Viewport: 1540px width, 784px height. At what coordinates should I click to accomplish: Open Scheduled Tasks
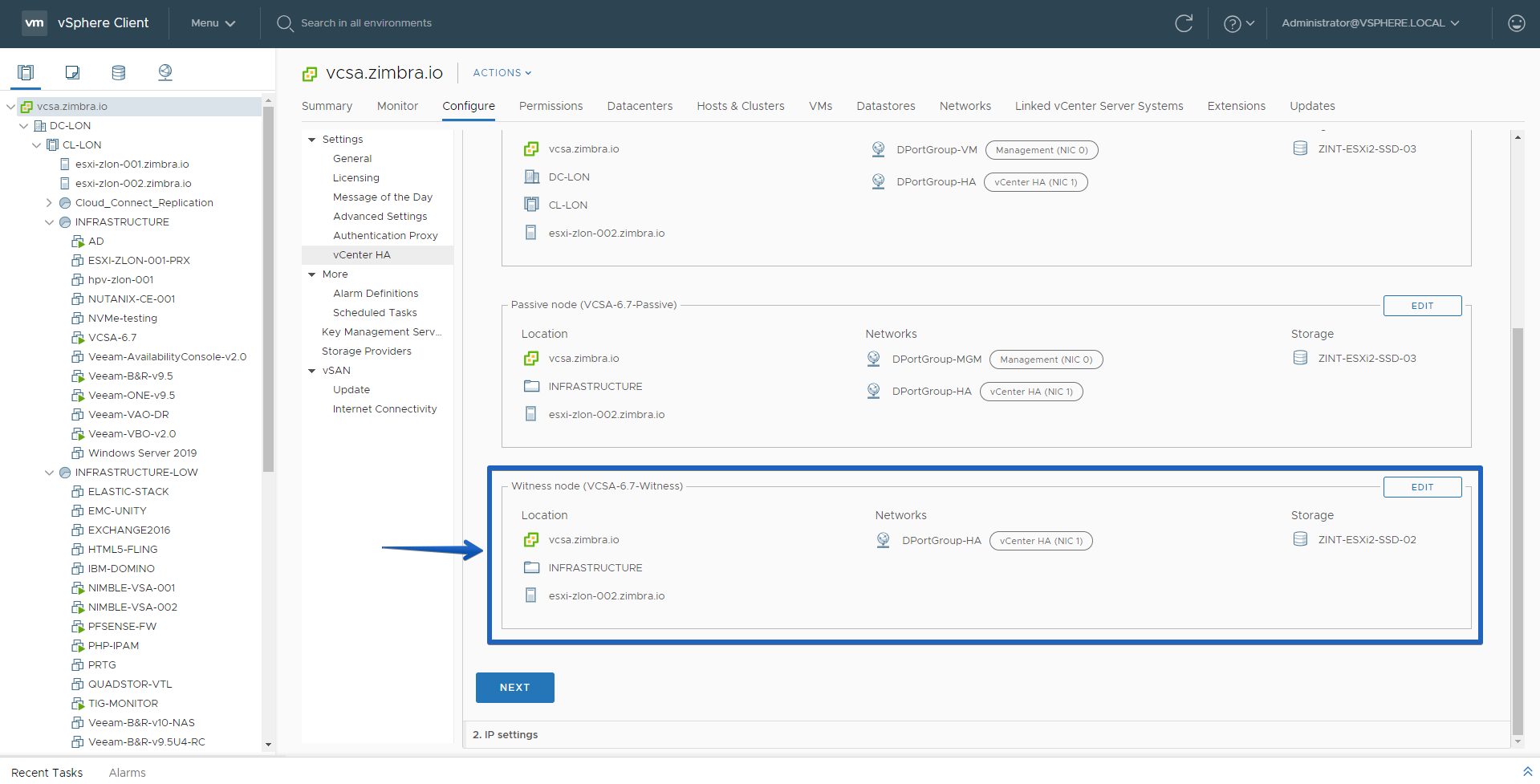tap(375, 313)
